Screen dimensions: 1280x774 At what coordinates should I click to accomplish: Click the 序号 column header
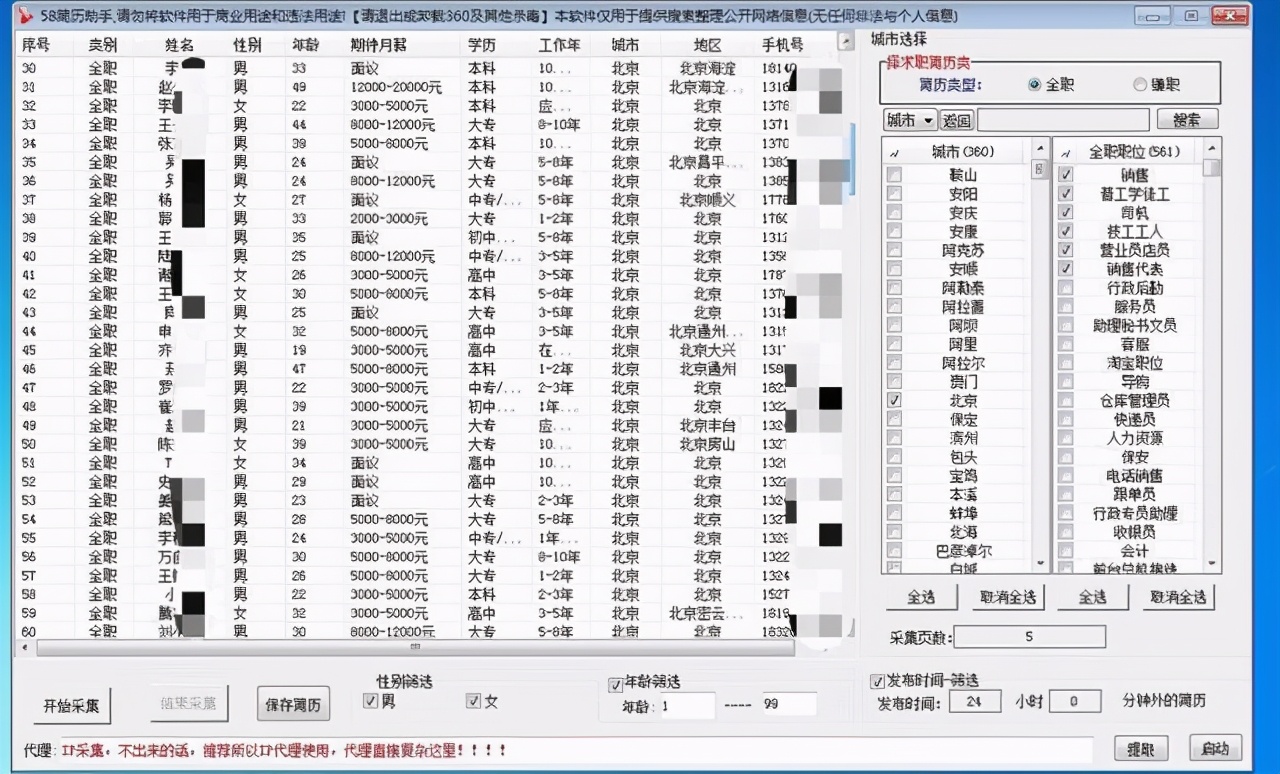[x=44, y=45]
